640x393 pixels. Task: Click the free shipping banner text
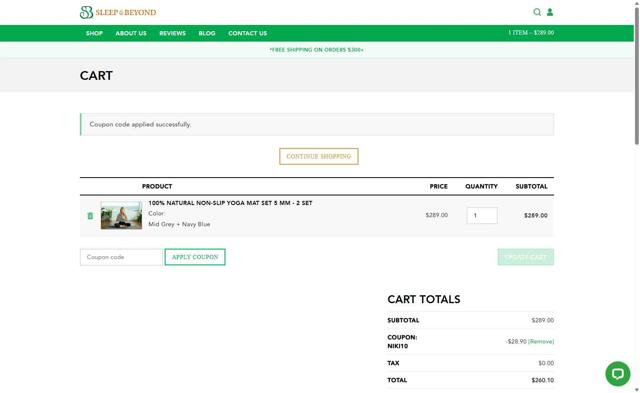pos(316,50)
